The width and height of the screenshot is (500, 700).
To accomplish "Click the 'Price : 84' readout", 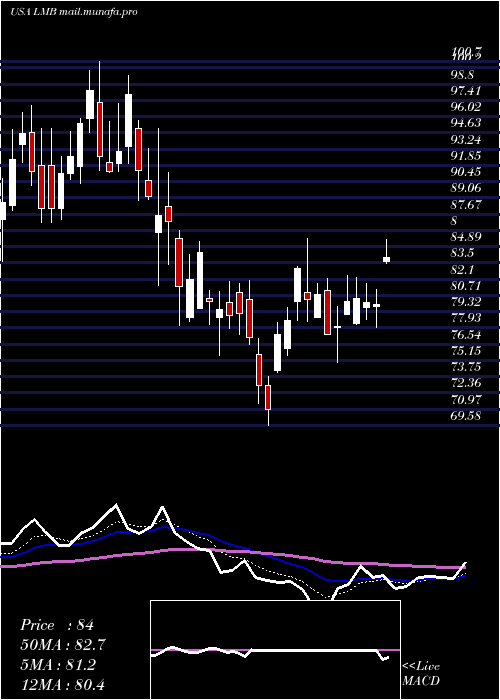I will 57,625.
